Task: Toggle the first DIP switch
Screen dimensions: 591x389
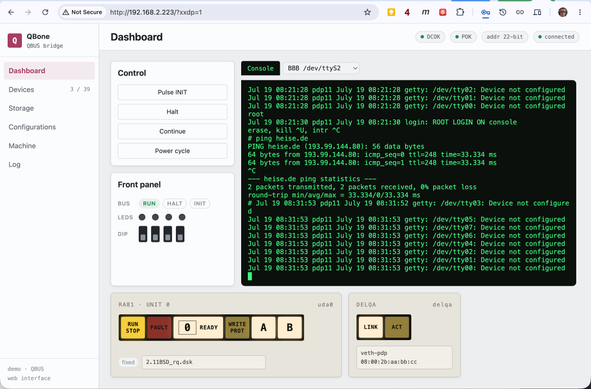Action: pyautogui.click(x=143, y=234)
